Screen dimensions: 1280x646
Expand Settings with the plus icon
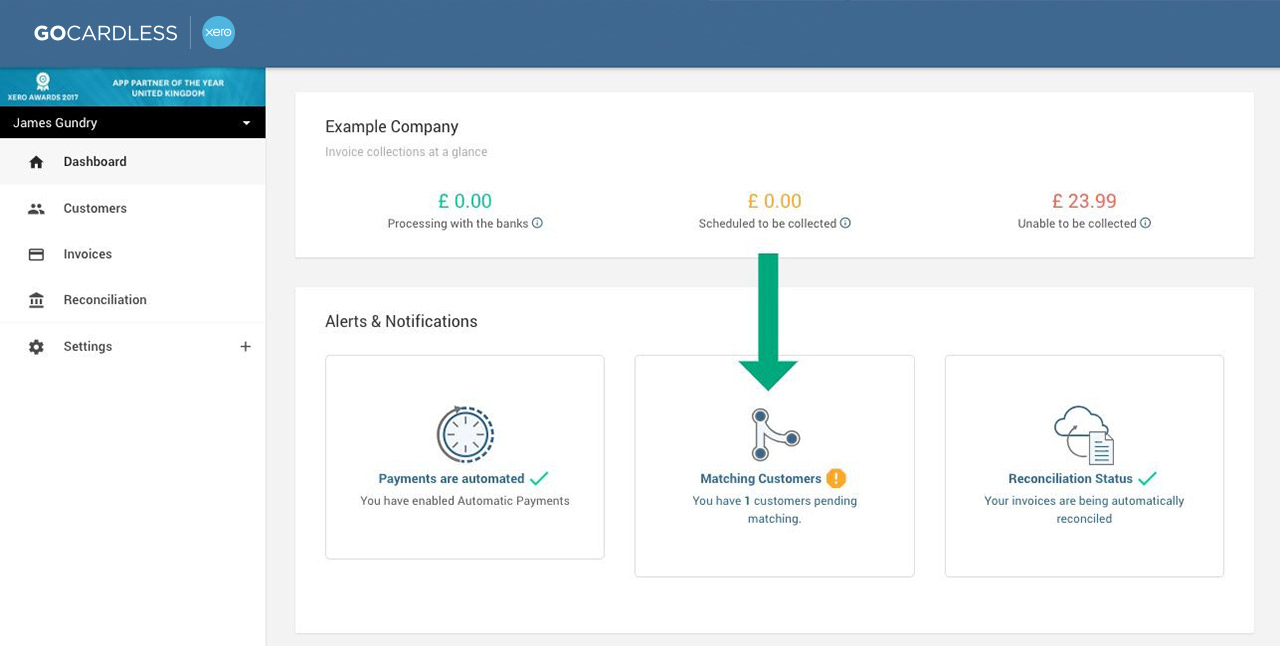click(245, 347)
